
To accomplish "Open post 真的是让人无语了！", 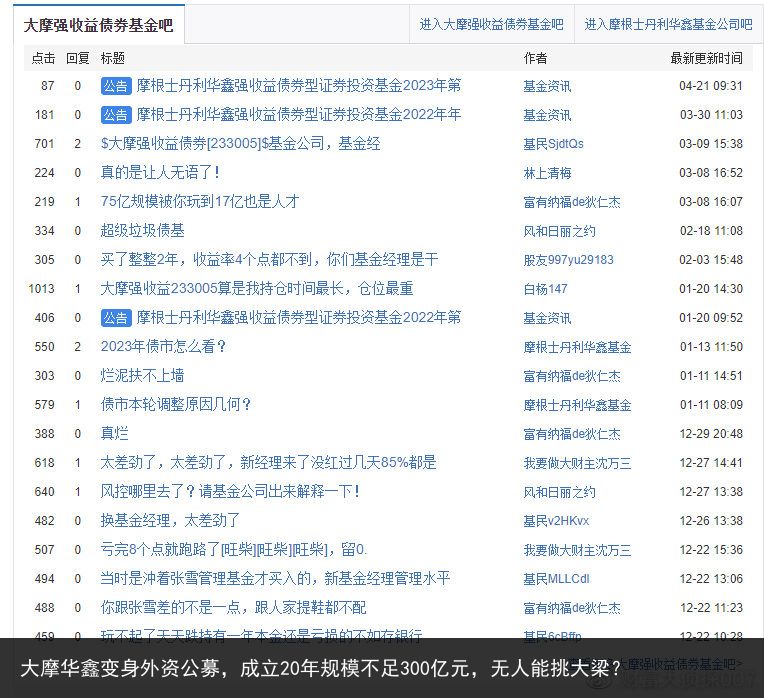I will 160,172.
